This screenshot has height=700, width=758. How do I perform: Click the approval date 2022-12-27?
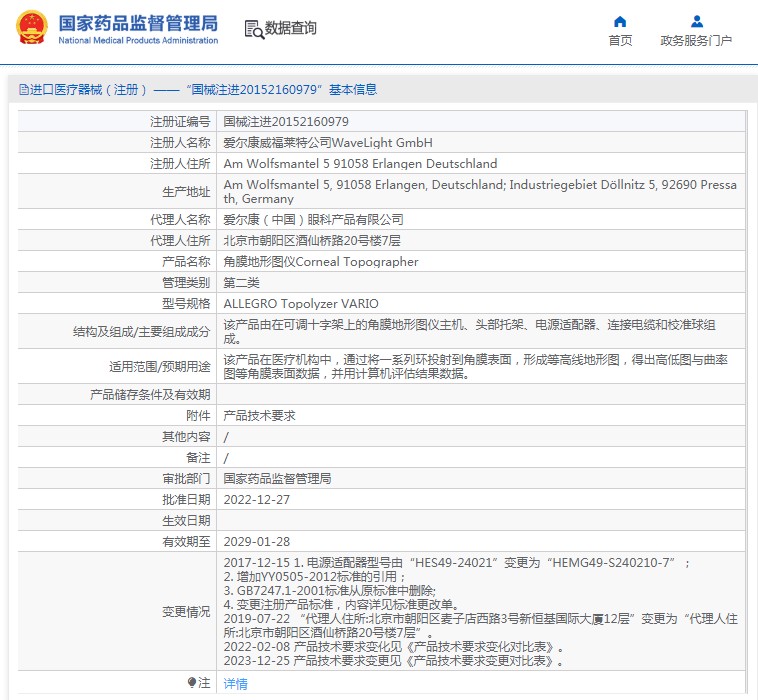point(256,499)
